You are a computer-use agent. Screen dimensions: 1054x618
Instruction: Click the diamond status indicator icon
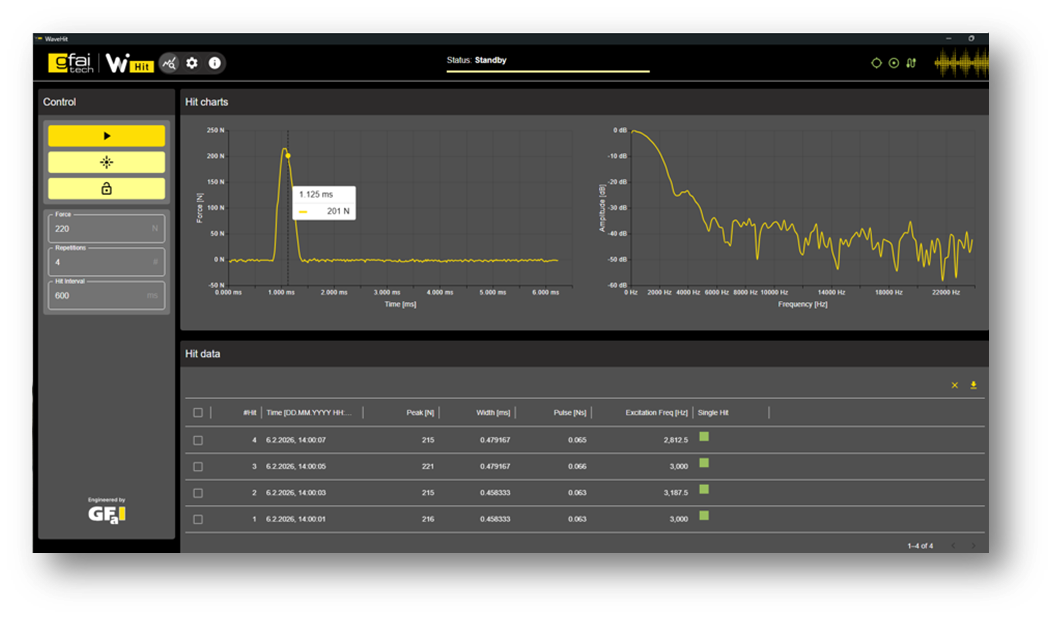876,63
